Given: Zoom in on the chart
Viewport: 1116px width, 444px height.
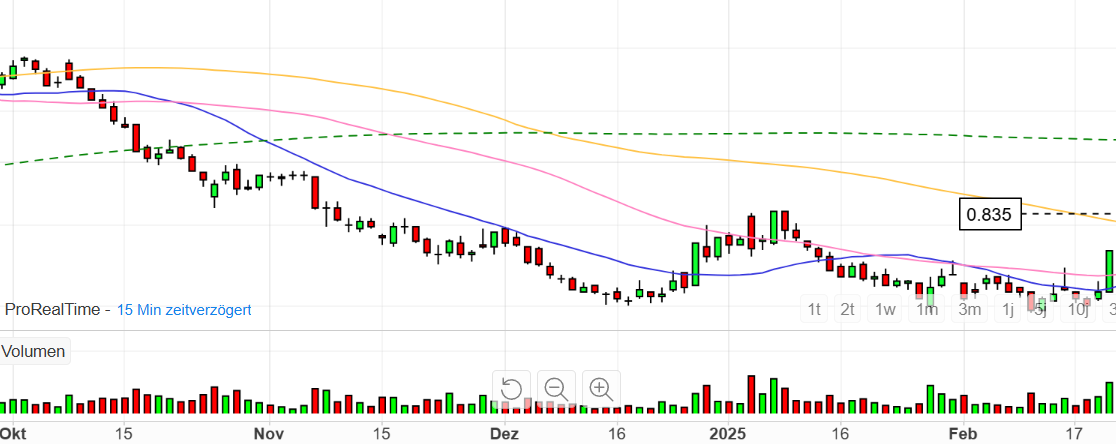Looking at the screenshot, I should (x=601, y=389).
